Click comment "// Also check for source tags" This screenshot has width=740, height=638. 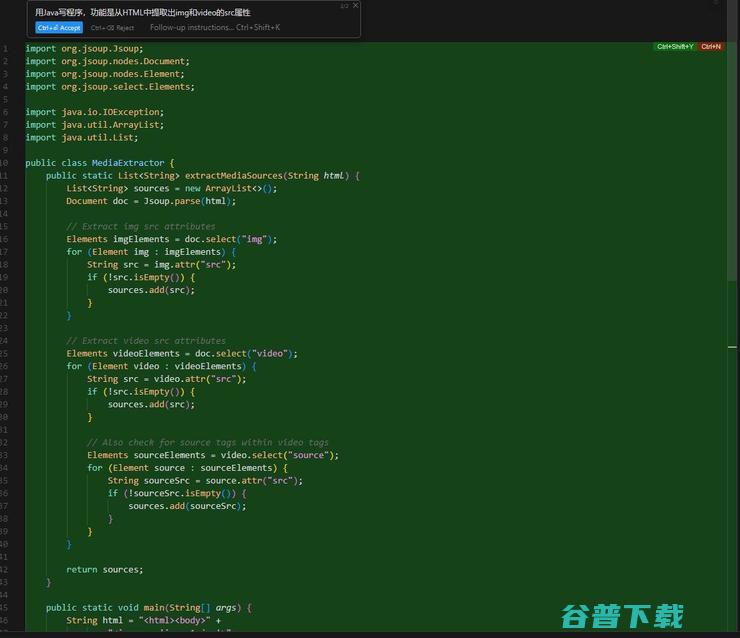tap(208, 443)
